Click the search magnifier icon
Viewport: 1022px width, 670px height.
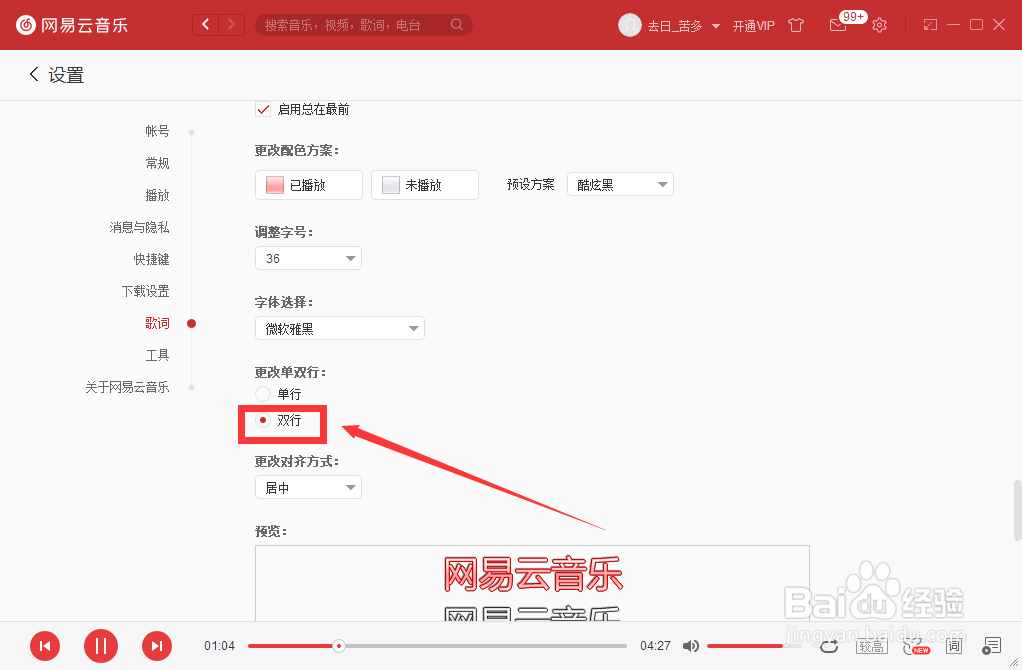tap(457, 25)
